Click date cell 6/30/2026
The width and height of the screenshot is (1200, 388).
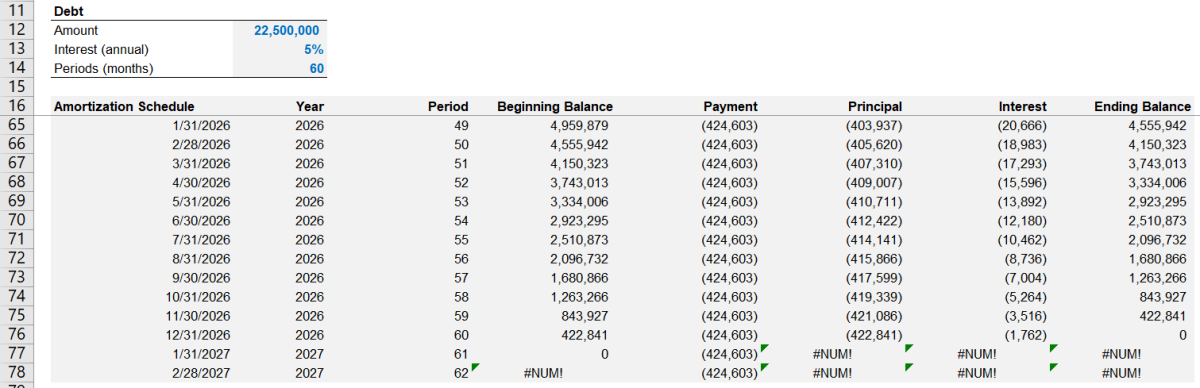201,220
